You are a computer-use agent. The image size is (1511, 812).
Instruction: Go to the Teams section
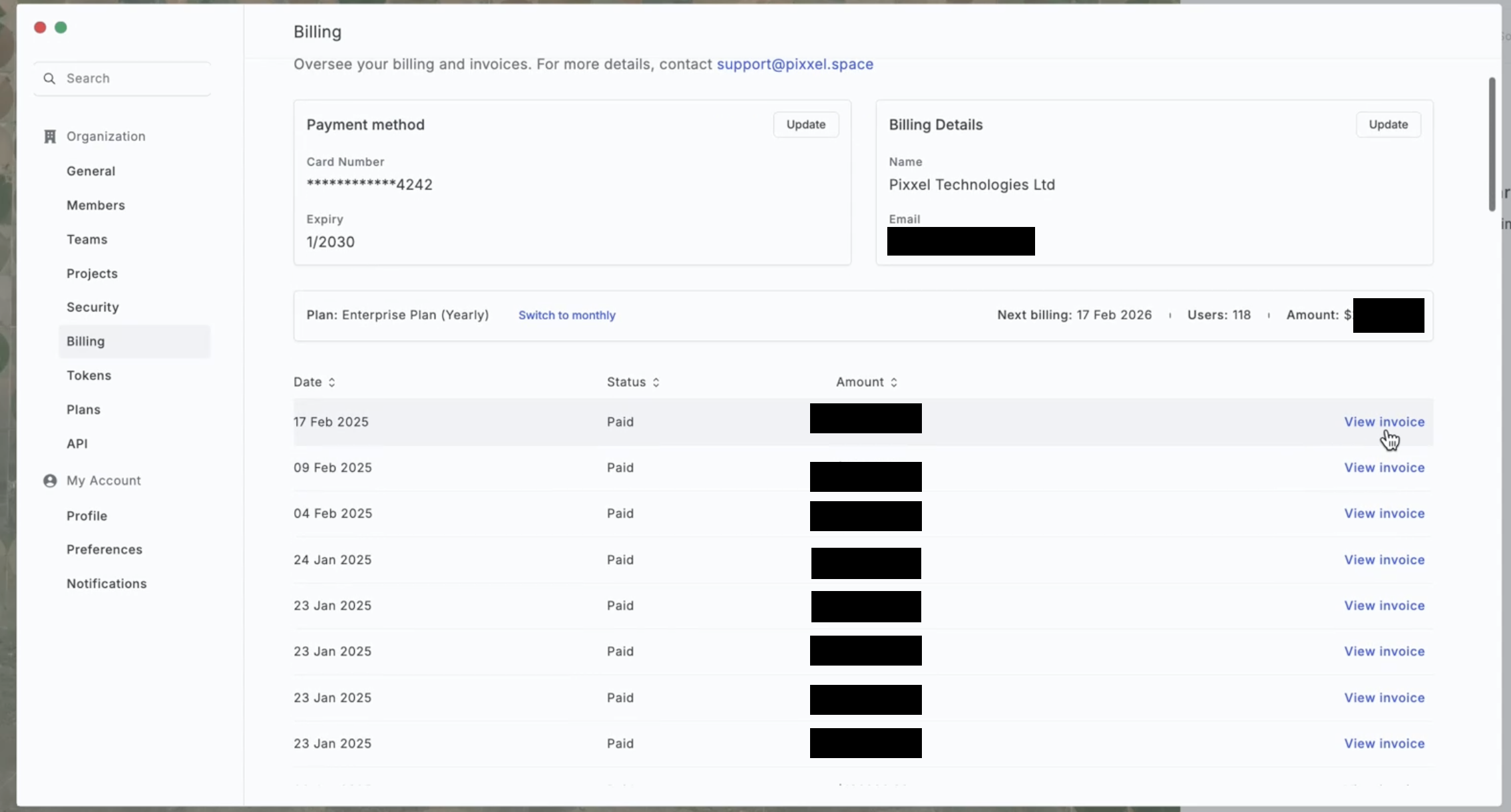coord(87,239)
